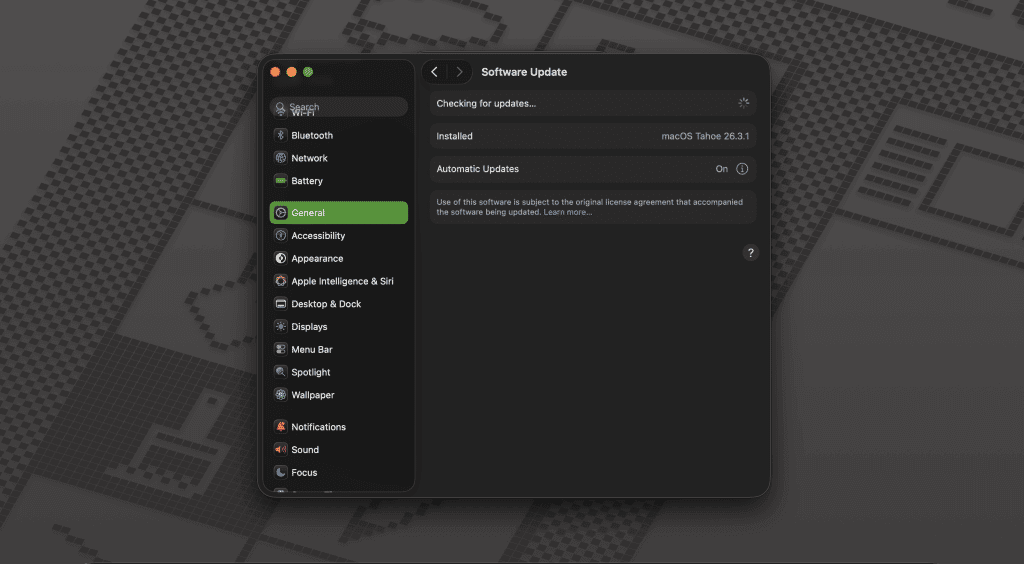The width and height of the screenshot is (1024, 564).
Task: Open Automatic Updates info button
Action: coord(742,169)
